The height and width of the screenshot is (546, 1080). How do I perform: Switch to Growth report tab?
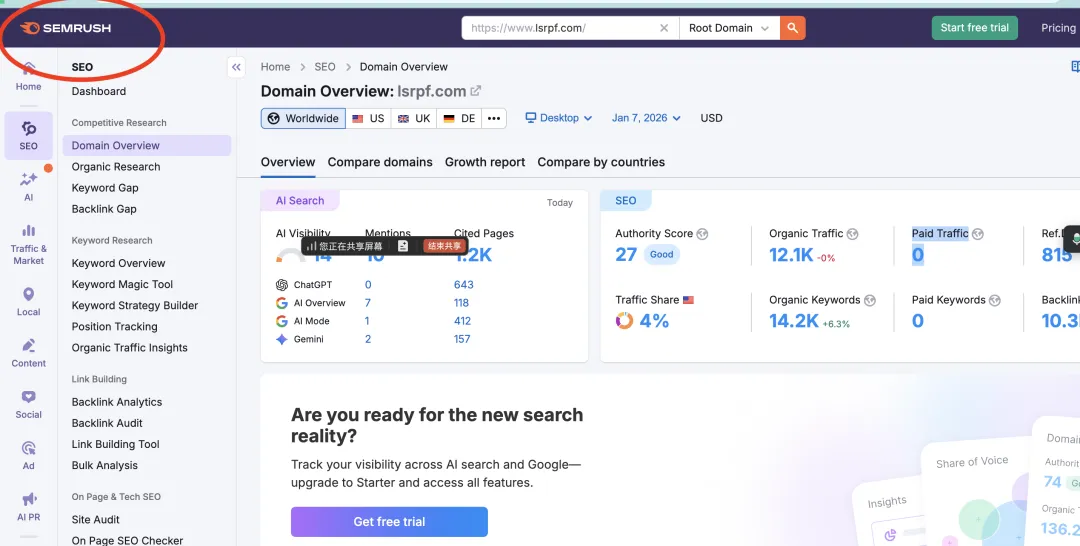485,162
